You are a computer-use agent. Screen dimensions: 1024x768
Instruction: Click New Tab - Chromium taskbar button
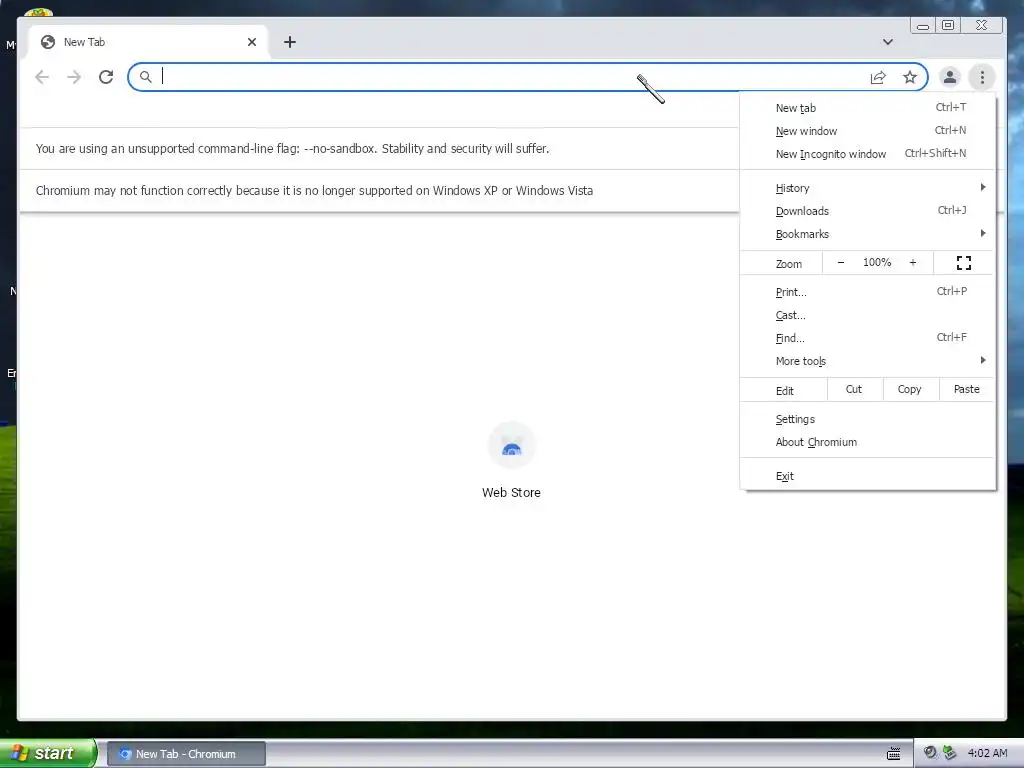[x=186, y=754]
